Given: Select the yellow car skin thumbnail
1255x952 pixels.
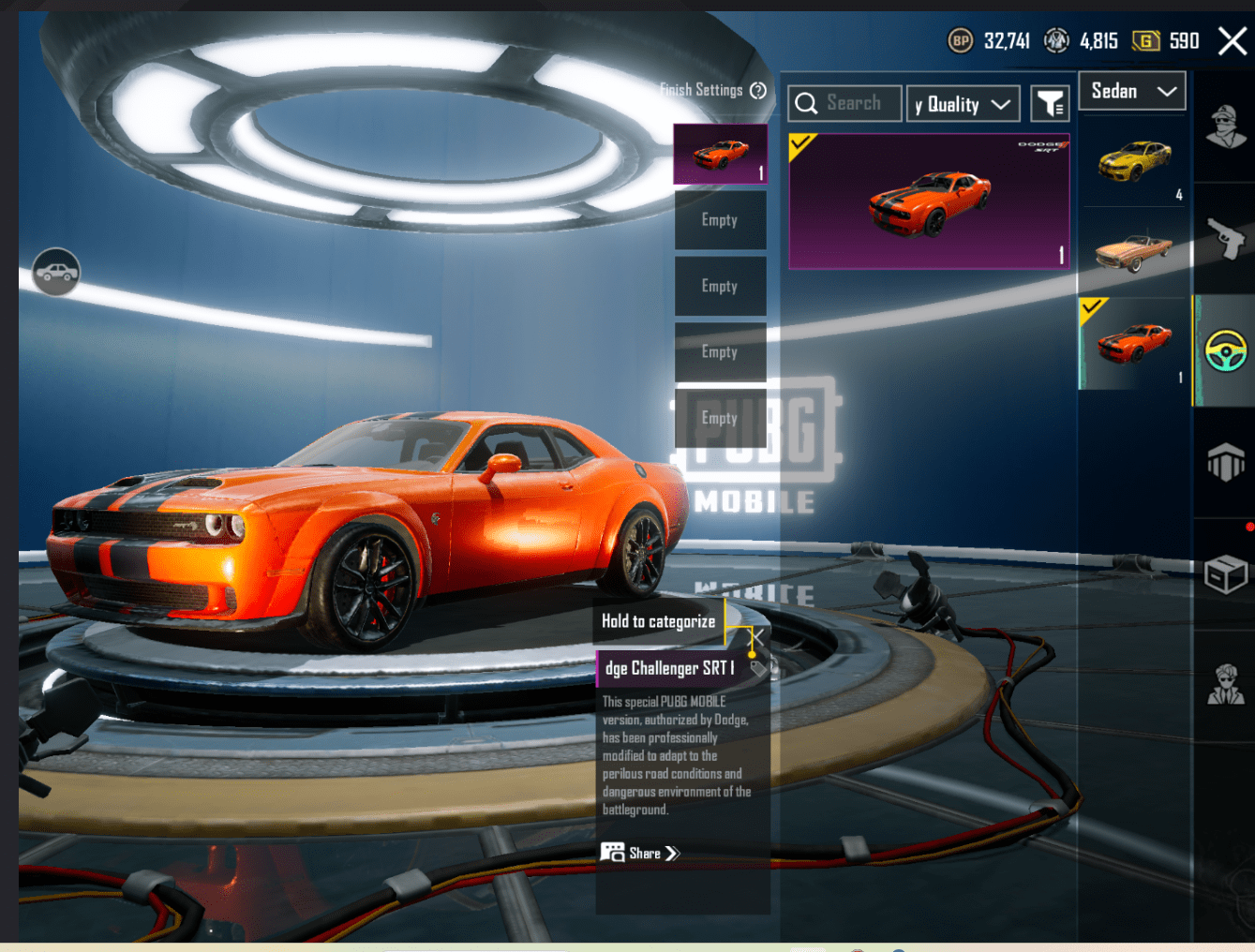Looking at the screenshot, I should [1134, 161].
